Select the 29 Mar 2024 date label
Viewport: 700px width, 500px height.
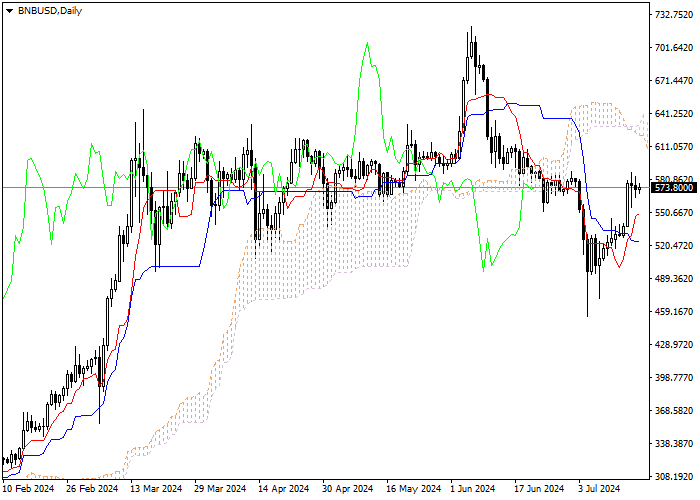pyautogui.click(x=220, y=489)
